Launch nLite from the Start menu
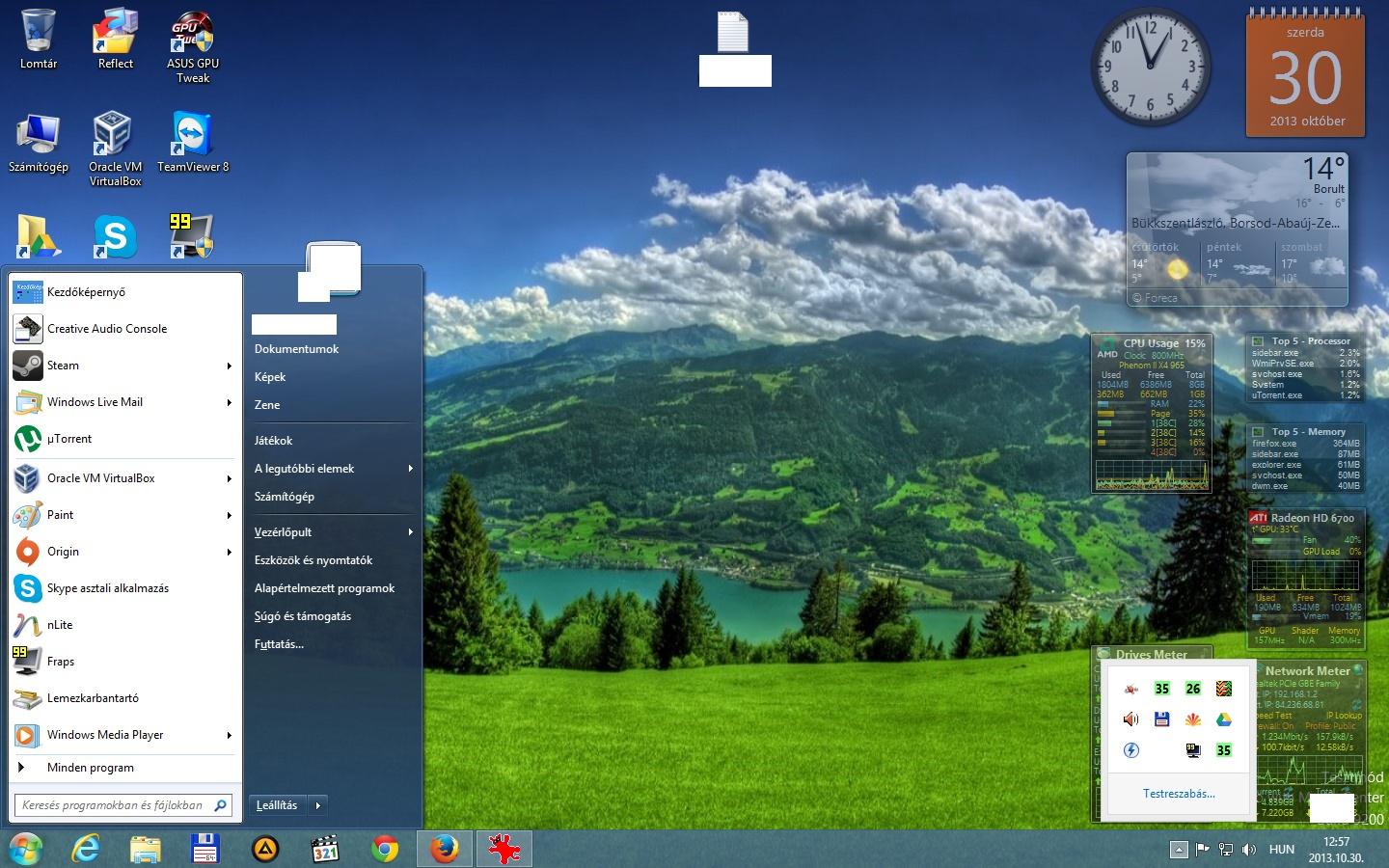This screenshot has width=1389, height=868. click(124, 625)
